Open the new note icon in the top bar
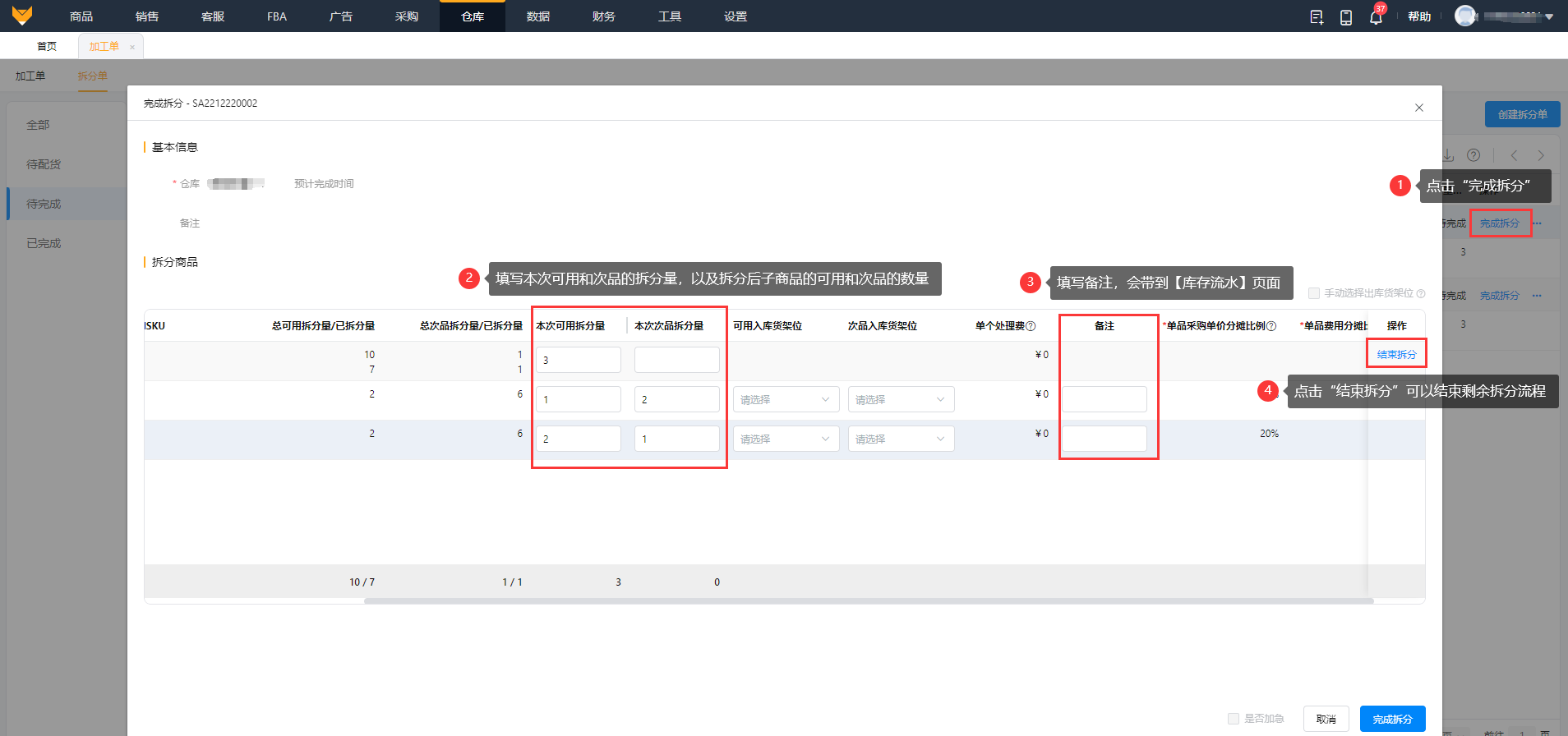Viewport: 1568px width, 736px height. tap(1316, 17)
